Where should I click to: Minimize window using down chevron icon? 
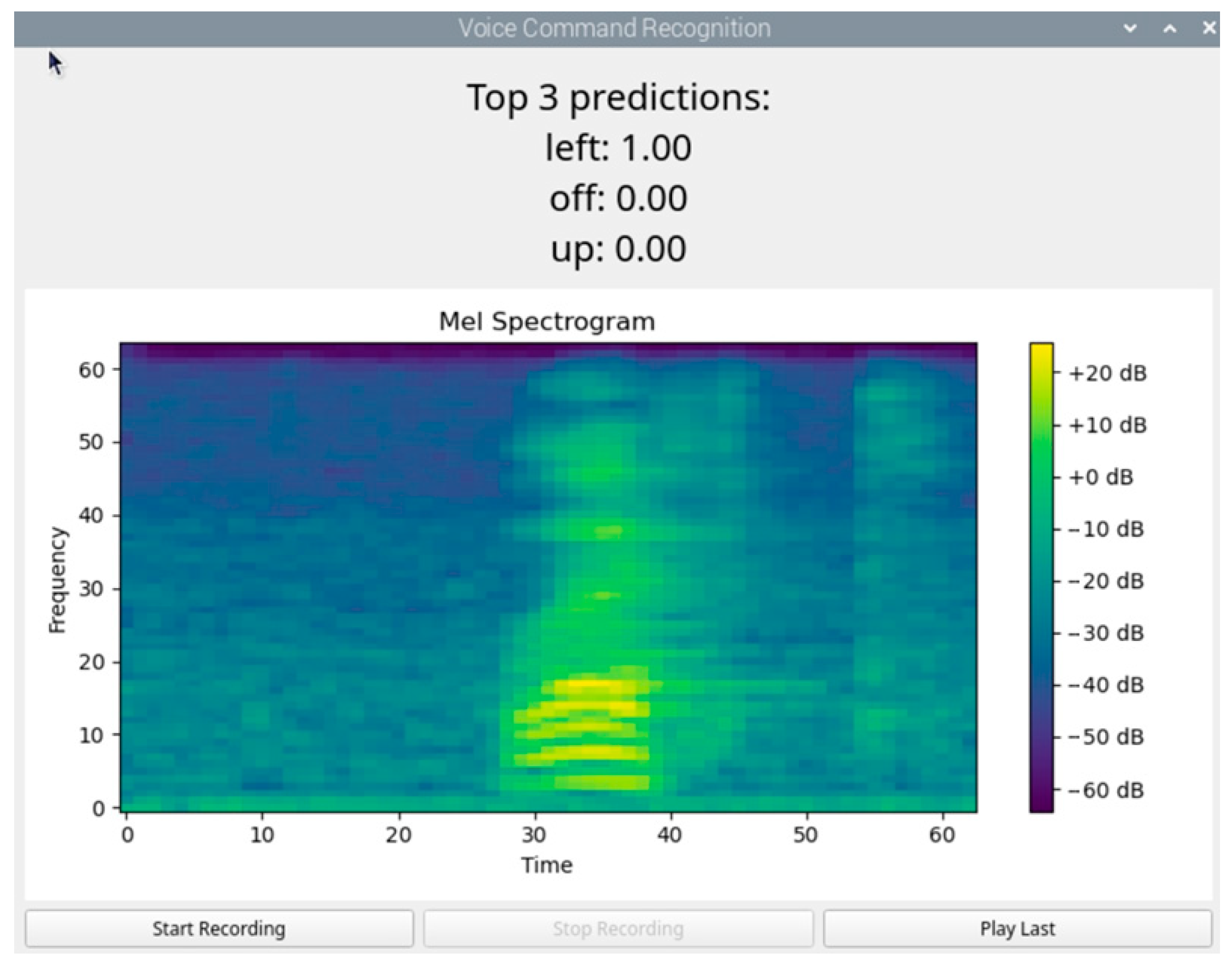(1130, 28)
